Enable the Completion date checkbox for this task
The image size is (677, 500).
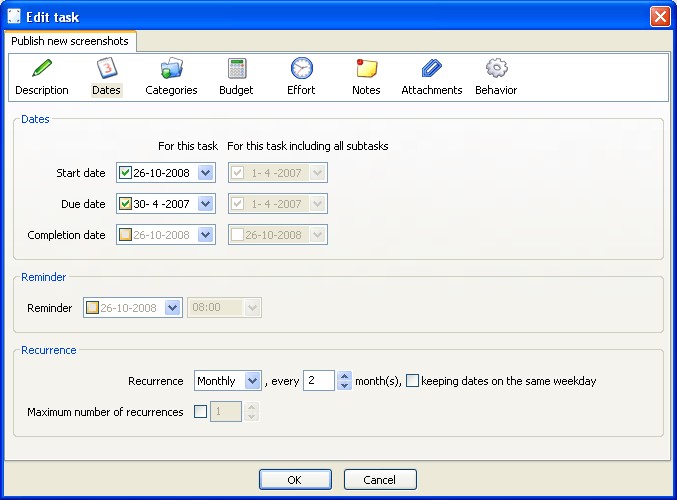[x=125, y=235]
